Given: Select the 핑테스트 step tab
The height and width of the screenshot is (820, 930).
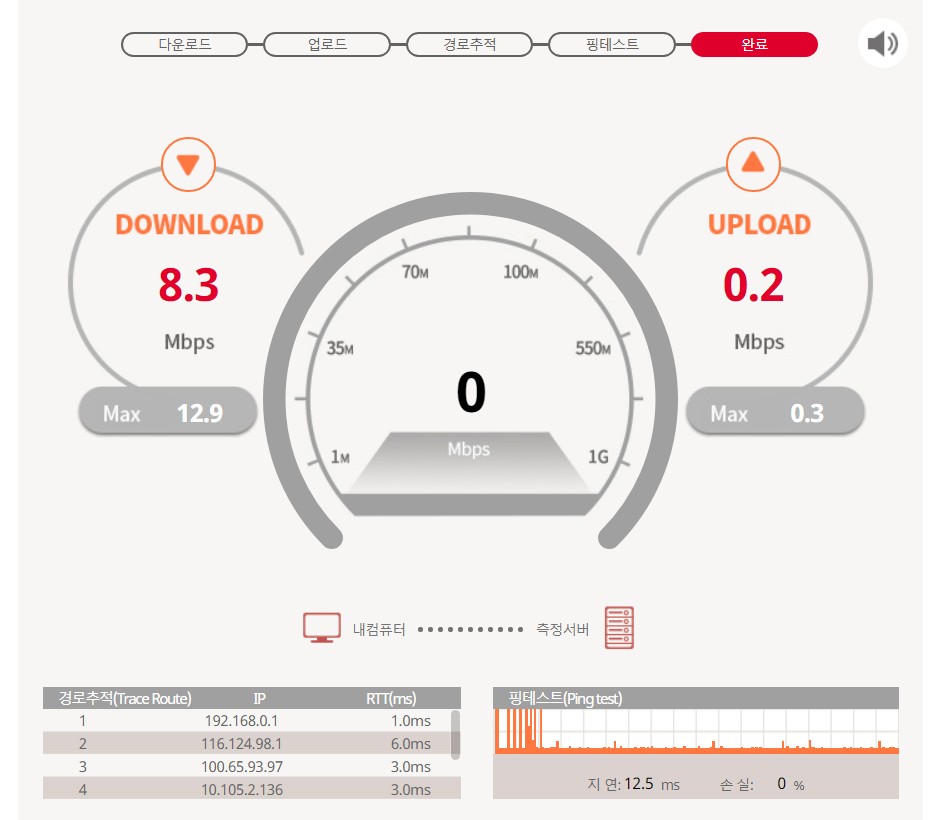Looking at the screenshot, I should pos(612,45).
